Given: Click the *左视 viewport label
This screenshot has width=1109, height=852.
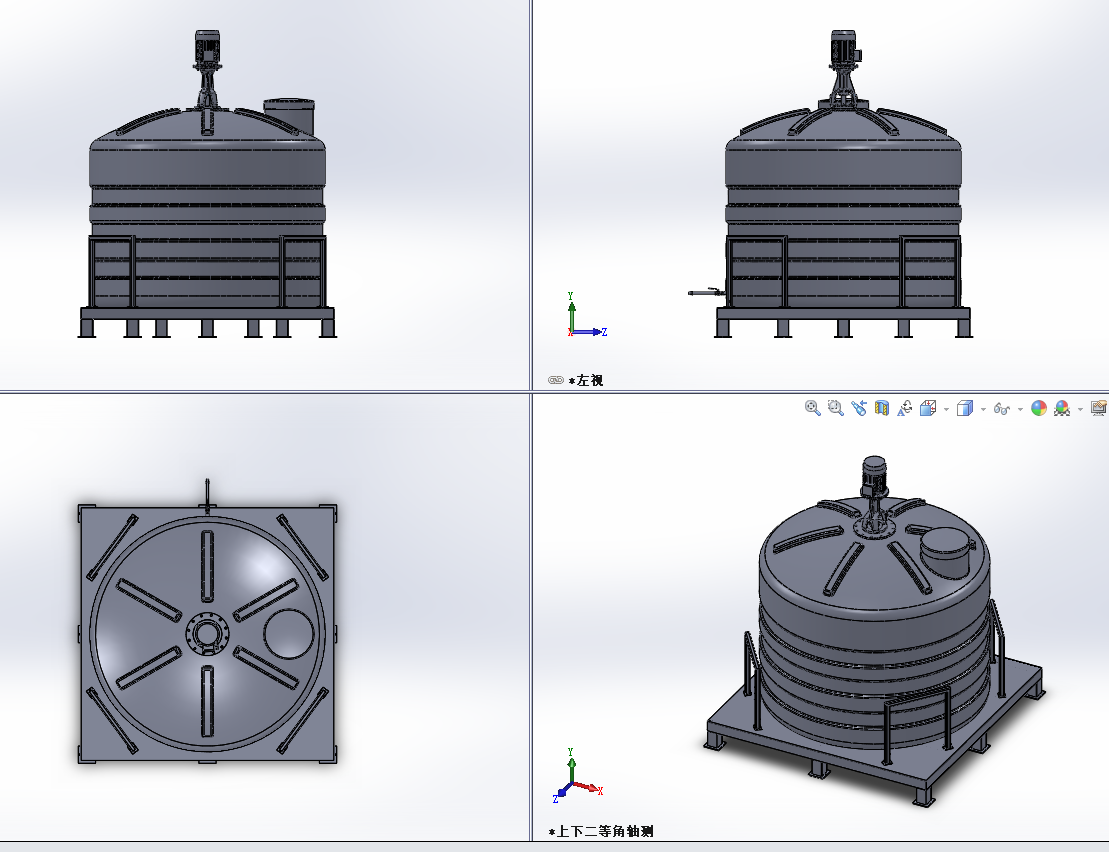Looking at the screenshot, I should [x=586, y=380].
